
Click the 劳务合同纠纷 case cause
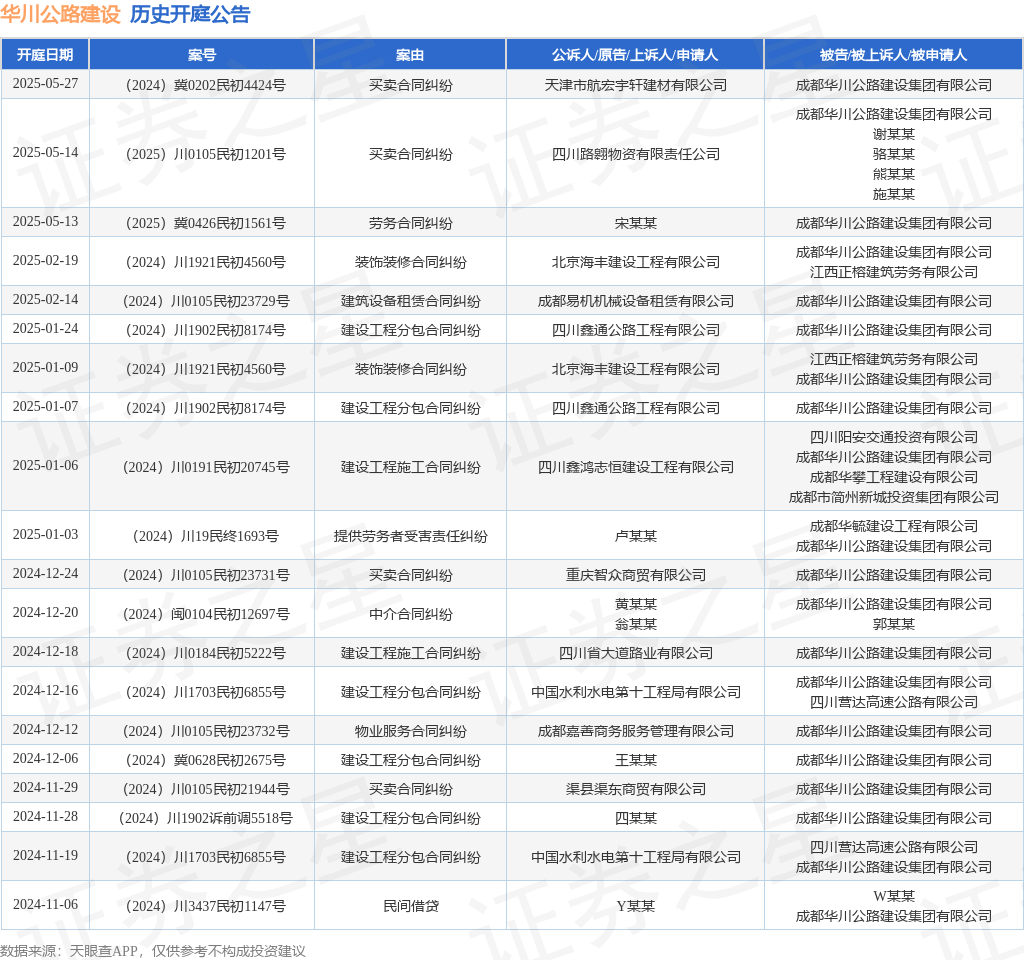coord(410,223)
